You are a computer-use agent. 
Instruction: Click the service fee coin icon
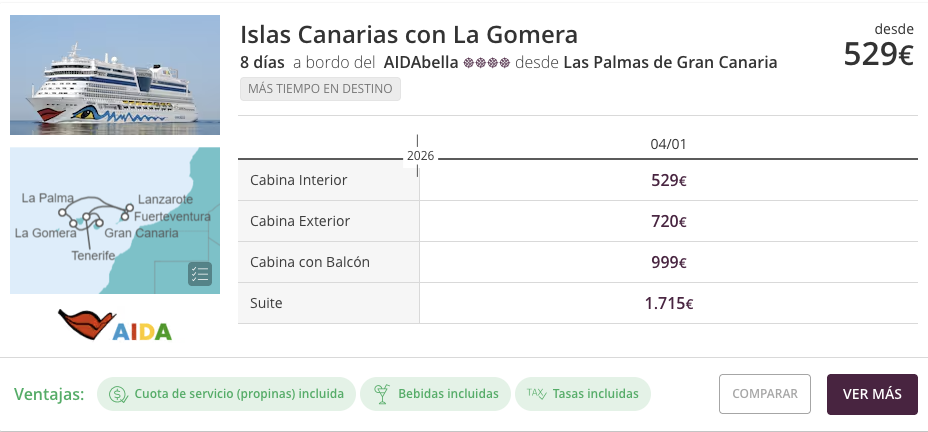(118, 394)
